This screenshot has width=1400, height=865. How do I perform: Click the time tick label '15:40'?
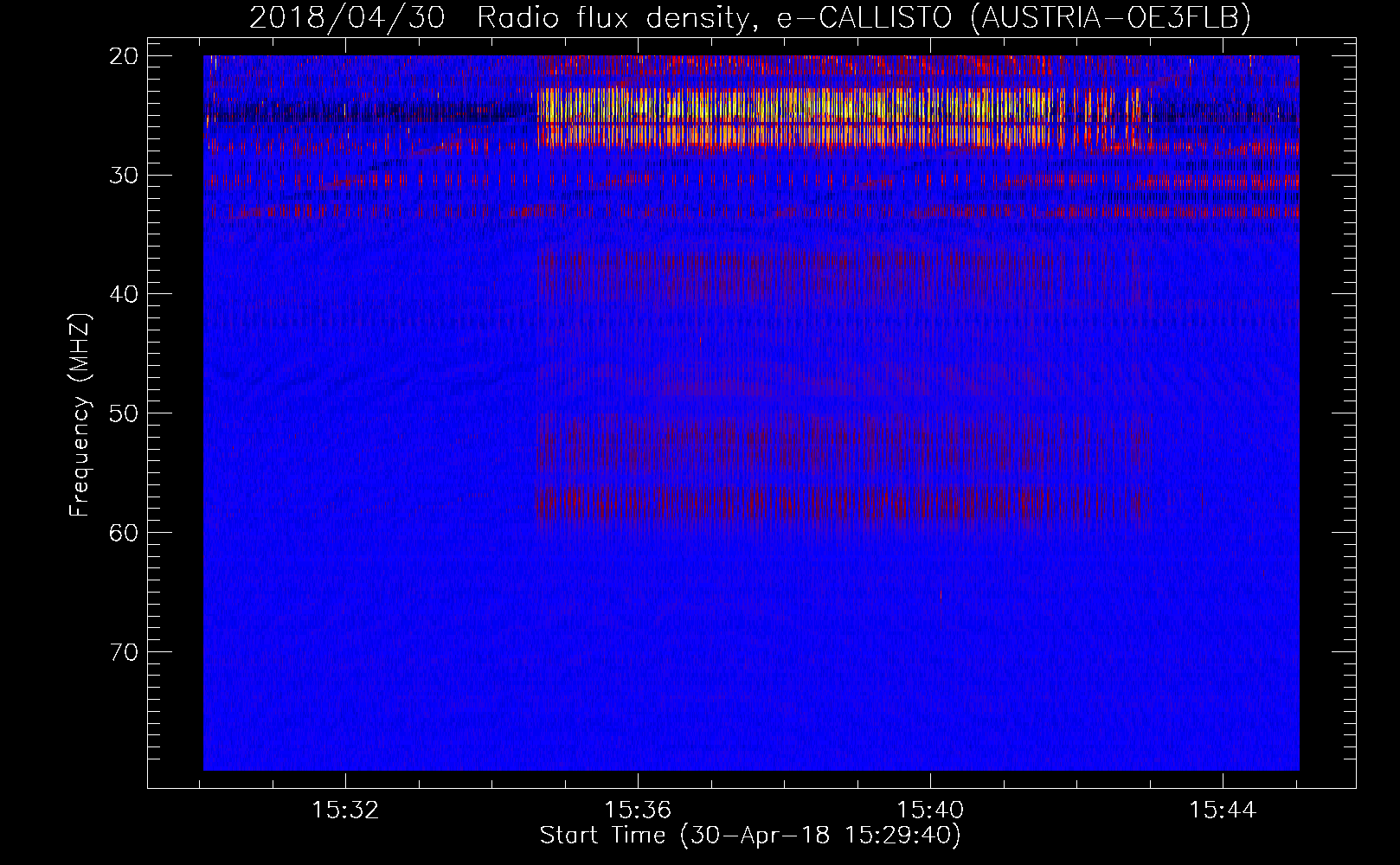(x=930, y=811)
